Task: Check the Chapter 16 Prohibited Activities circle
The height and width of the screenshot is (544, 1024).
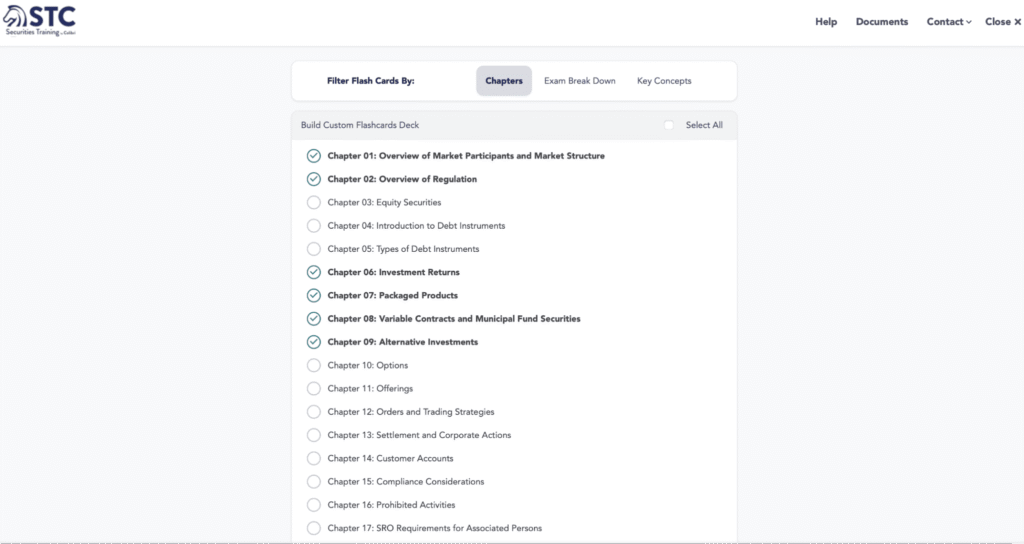Action: click(313, 505)
